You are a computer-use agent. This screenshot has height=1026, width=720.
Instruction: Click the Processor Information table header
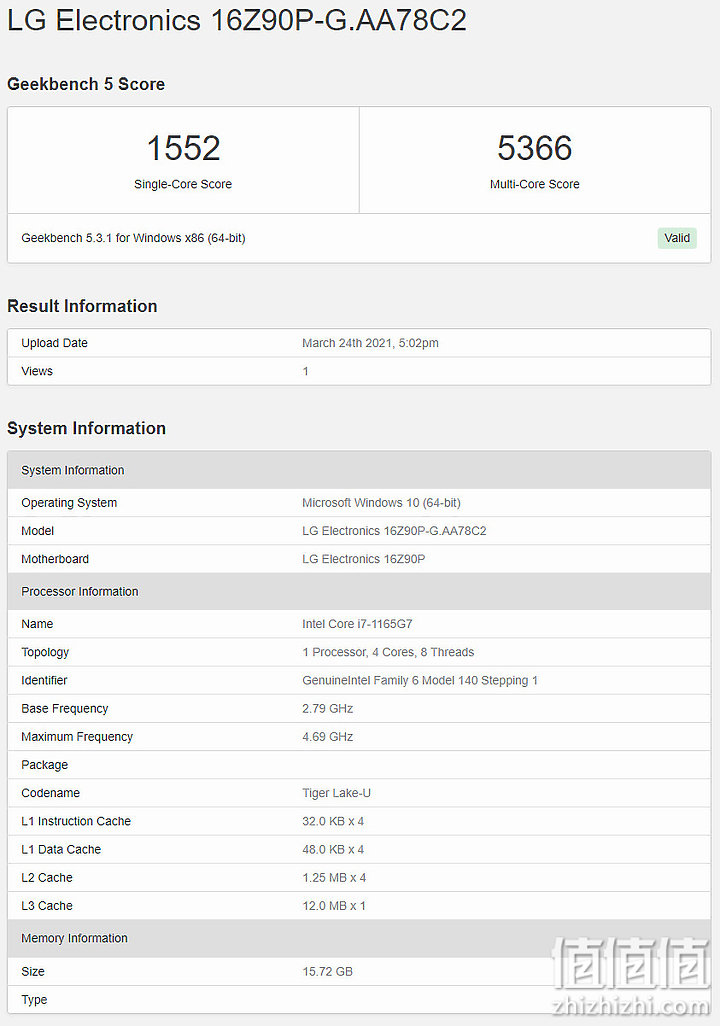(x=359, y=592)
